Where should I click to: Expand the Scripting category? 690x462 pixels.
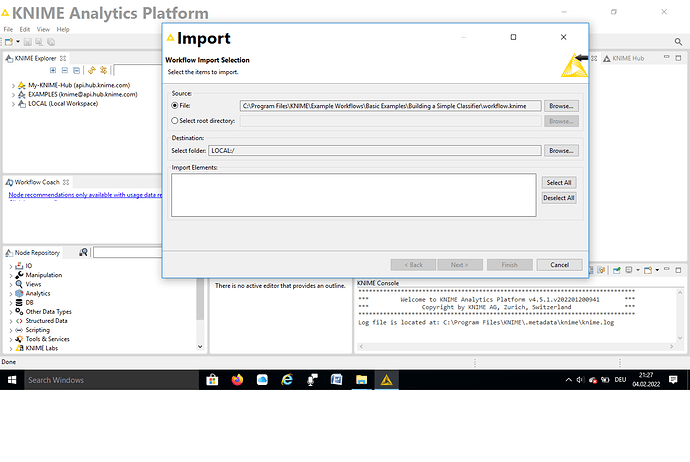[x=11, y=330]
